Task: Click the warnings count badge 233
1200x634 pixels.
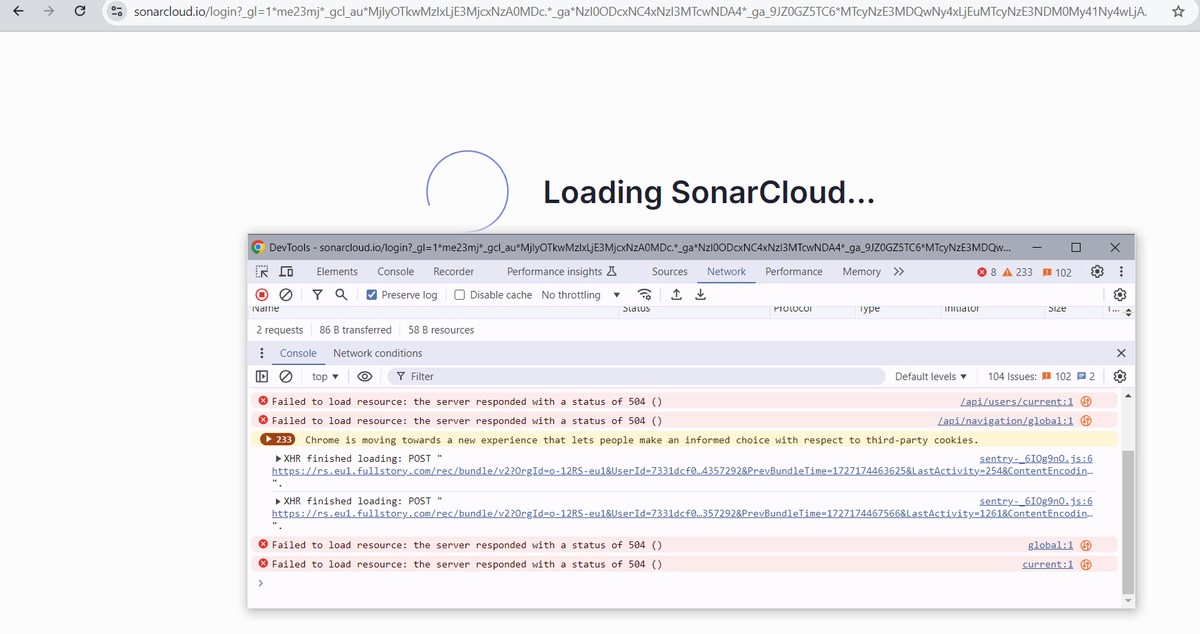Action: (1018, 272)
